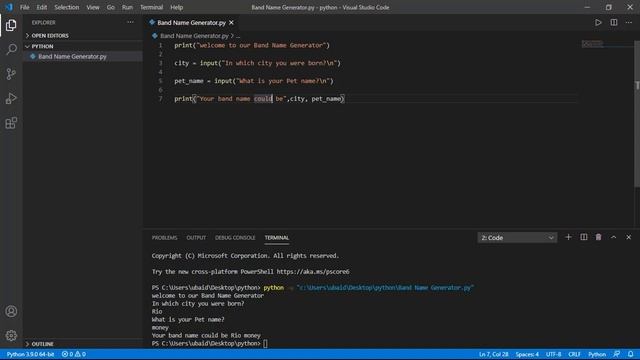This screenshot has height=360, width=640.
Task: Show errors and warnings count
Action: [73, 354]
